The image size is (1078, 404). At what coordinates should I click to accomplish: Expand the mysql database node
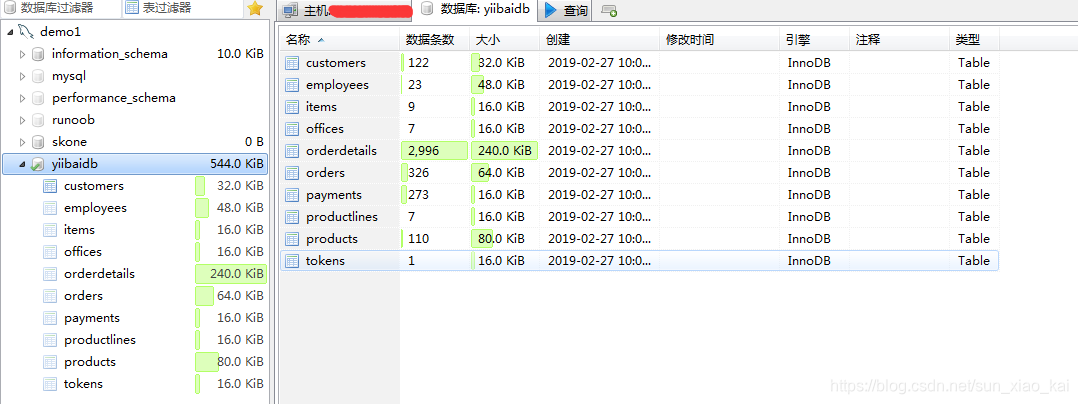click(x=22, y=76)
